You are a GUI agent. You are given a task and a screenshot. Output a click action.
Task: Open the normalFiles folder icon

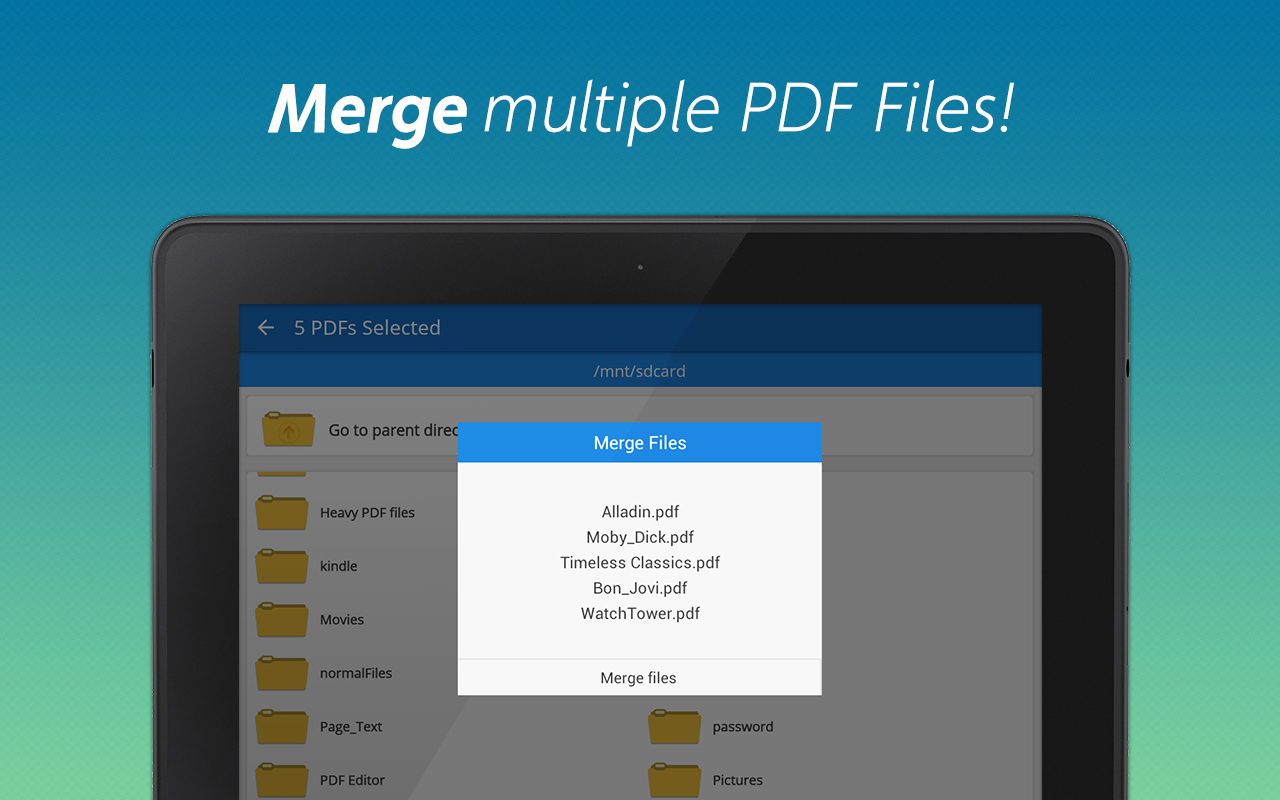click(x=281, y=673)
